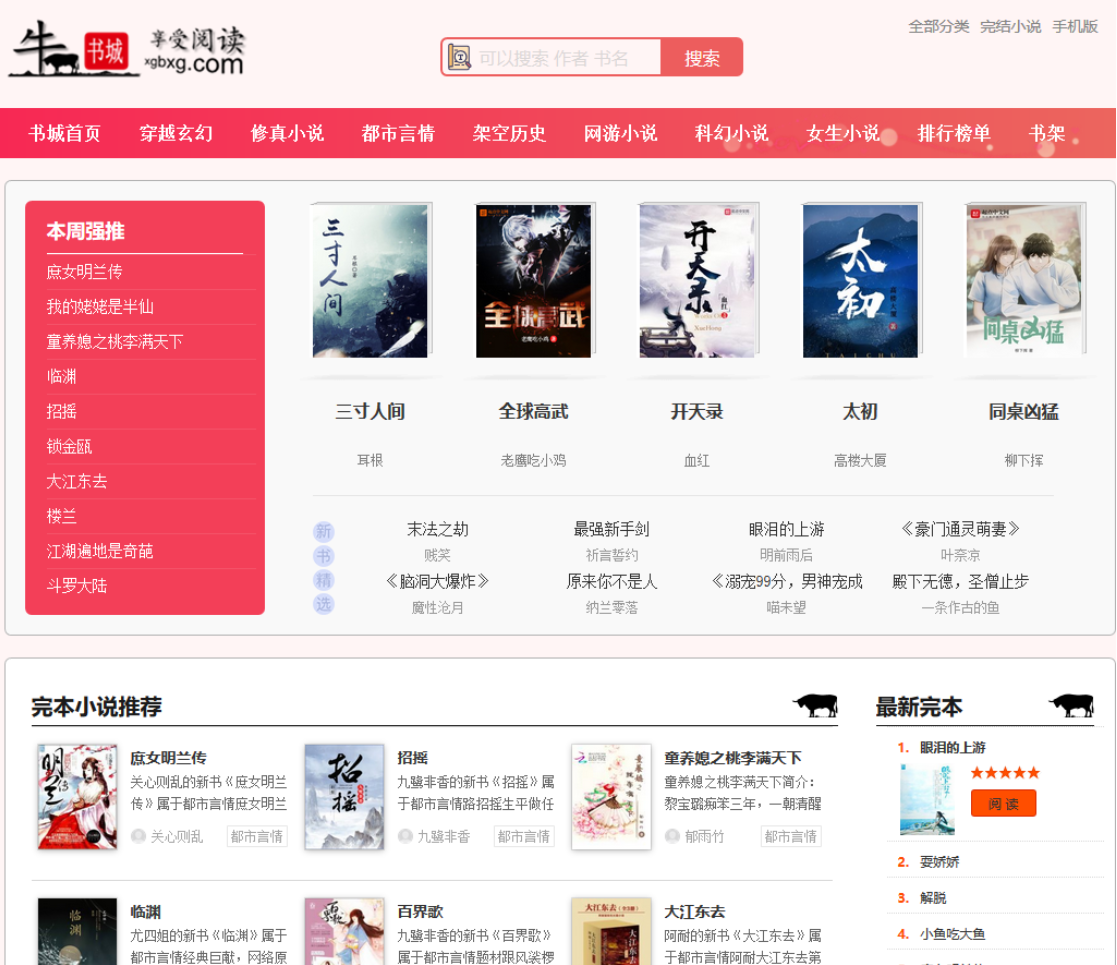Open the 最强新手剑 new book link

611,529
